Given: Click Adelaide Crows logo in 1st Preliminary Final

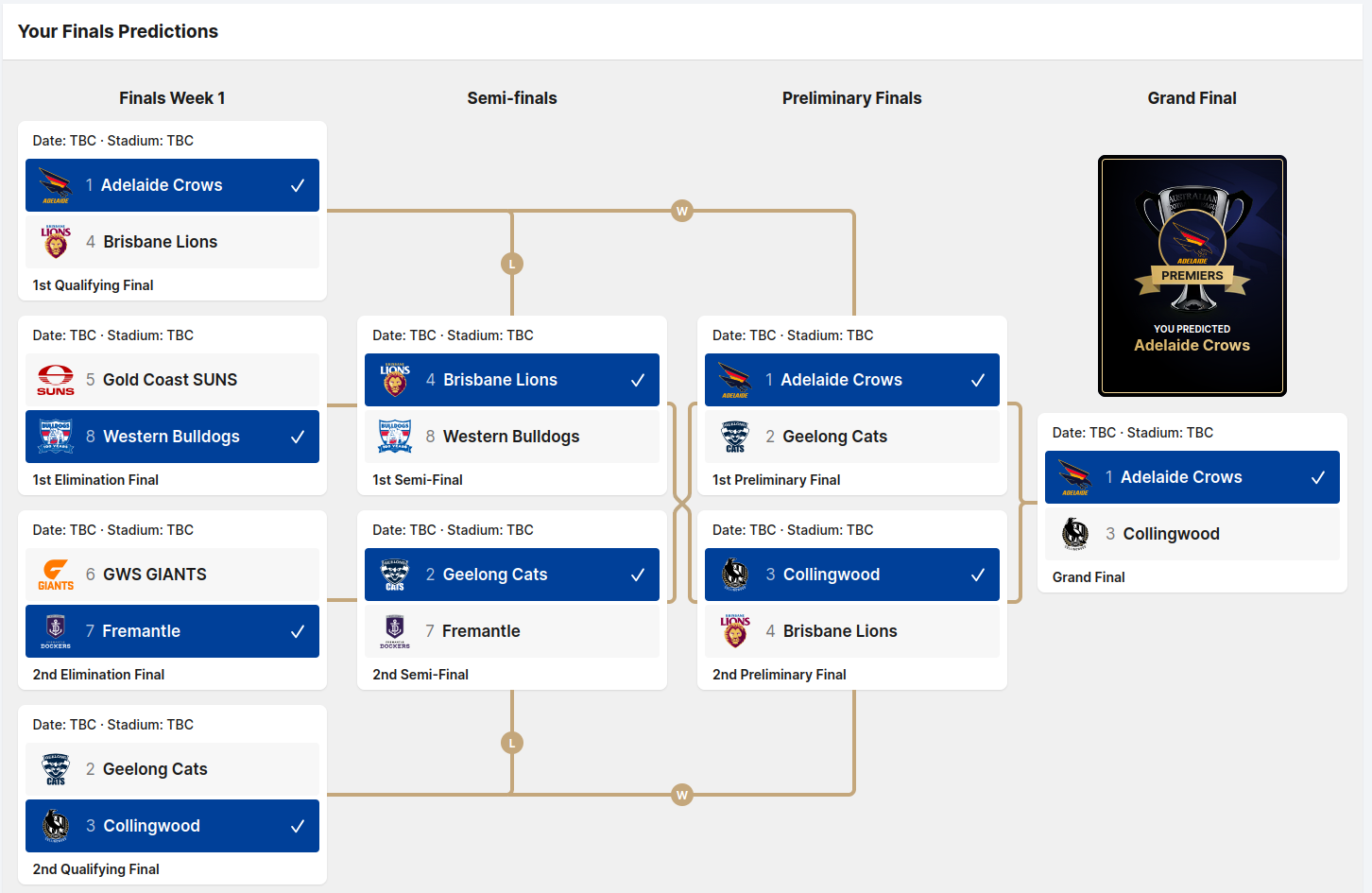Looking at the screenshot, I should pos(735,380).
